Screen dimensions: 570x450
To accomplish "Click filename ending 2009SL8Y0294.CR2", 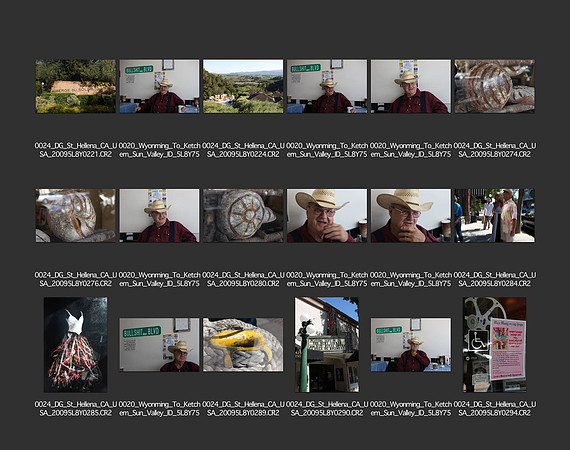I will pos(494,409).
